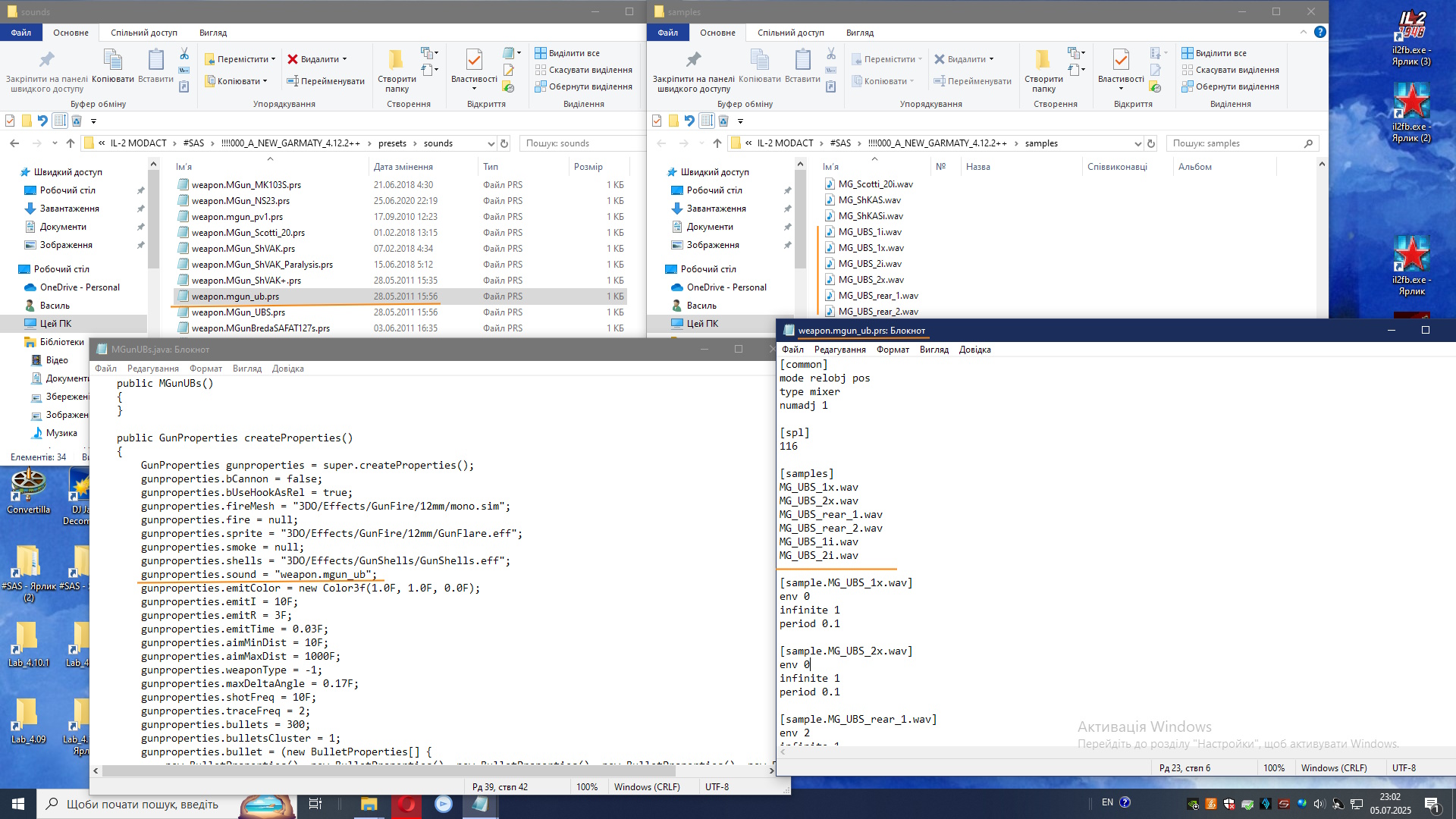Screen dimensions: 1456x819
Task: Click Select all (Виділити все) in sounds ribbon
Action: [567, 53]
